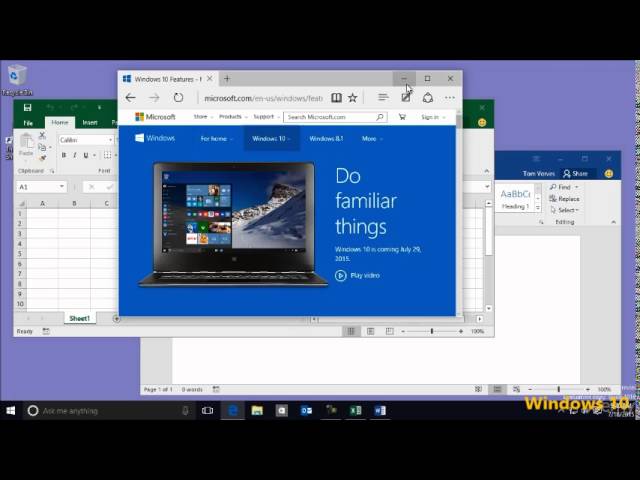Apply the Heading 1 style in Word
The height and width of the screenshot is (480, 640).
[516, 198]
